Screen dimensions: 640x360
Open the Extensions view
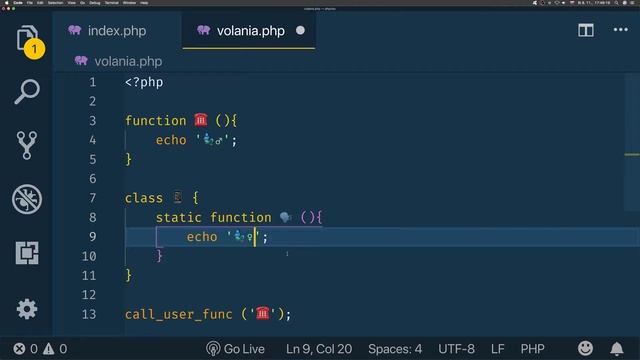pyautogui.click(x=27, y=253)
